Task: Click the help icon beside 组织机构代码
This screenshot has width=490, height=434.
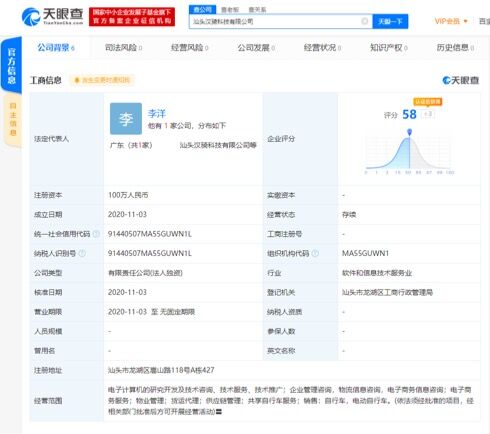Action: [x=315, y=254]
